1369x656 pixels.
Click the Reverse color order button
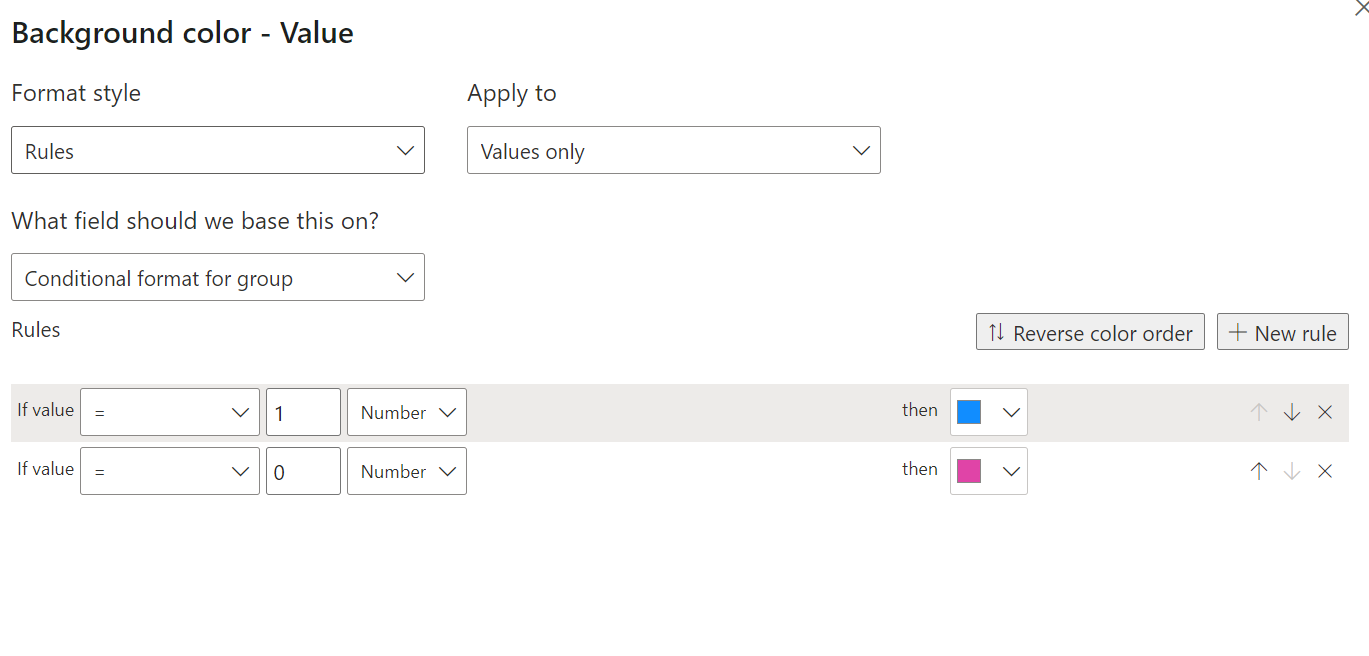[1090, 331]
